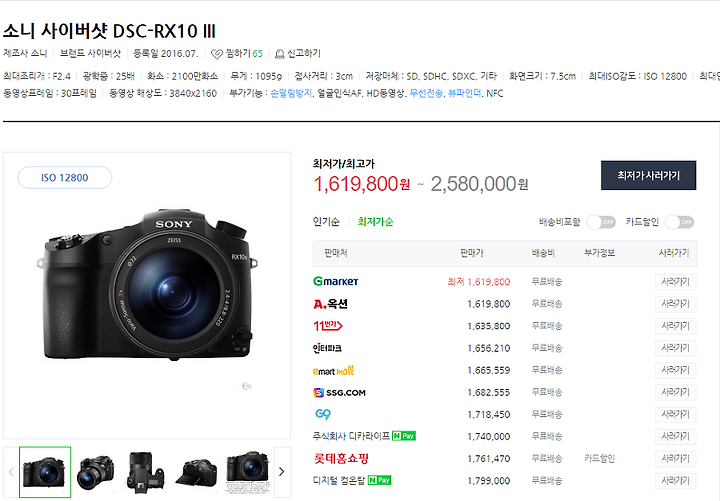Click 사러가기 in the emart mall row

pos(675,370)
